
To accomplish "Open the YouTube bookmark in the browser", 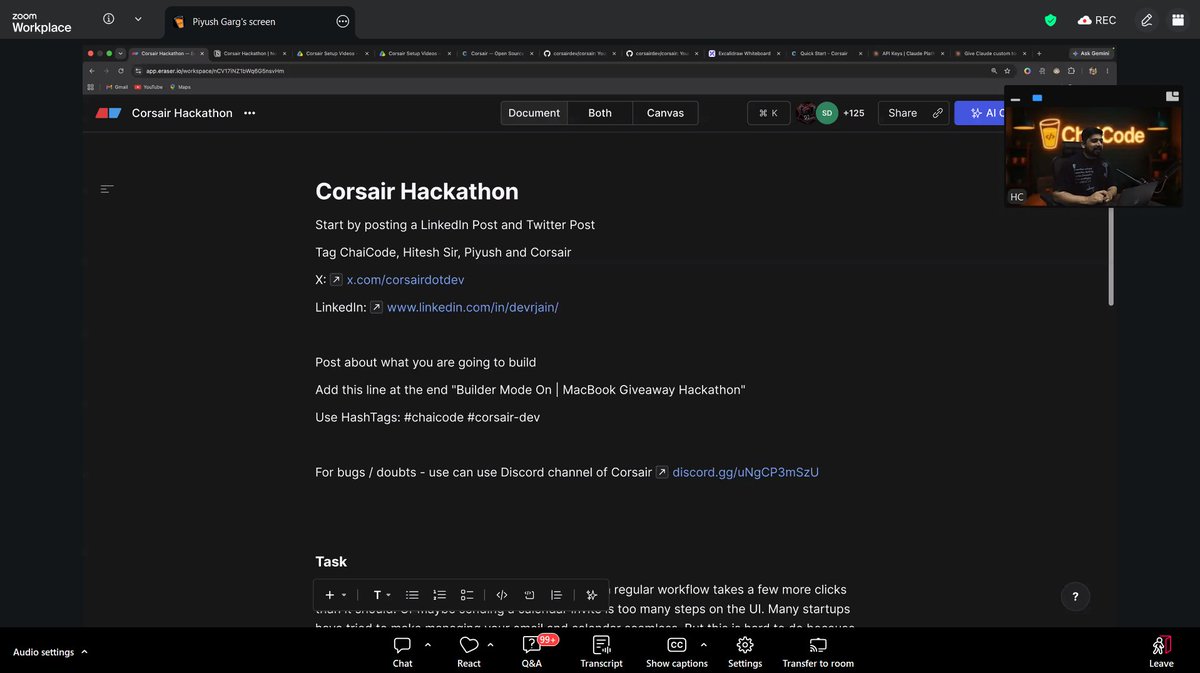I will pos(148,87).
